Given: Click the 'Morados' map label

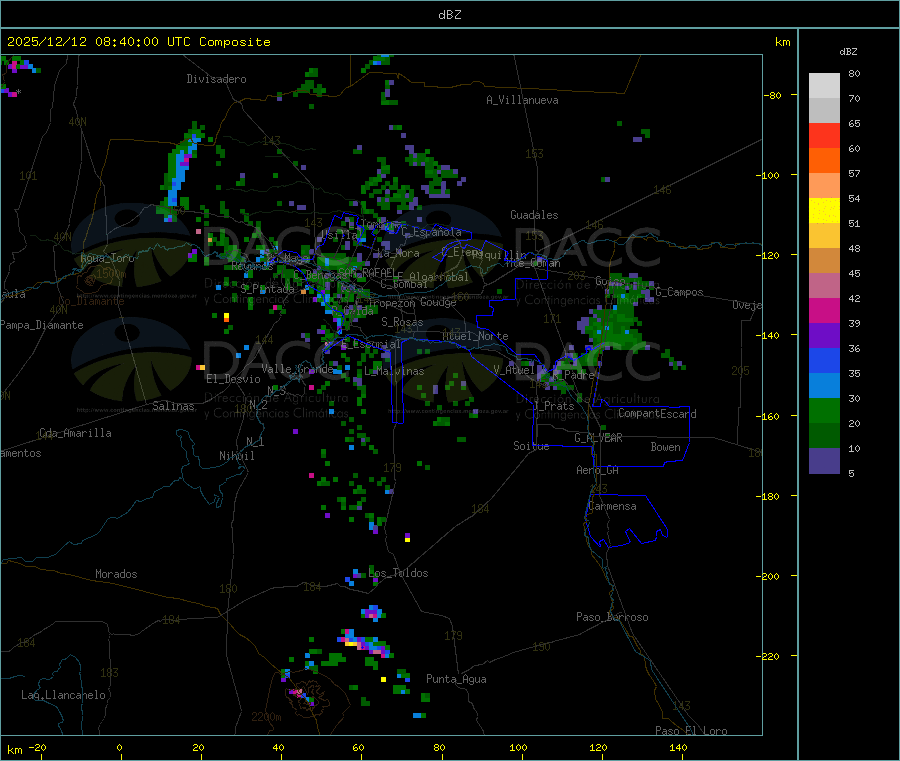Looking at the screenshot, I should tap(116, 574).
